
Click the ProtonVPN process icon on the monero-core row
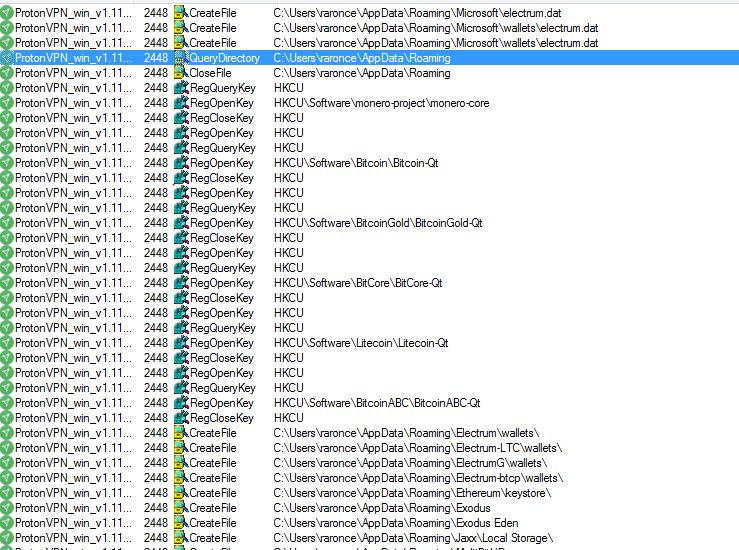7,103
